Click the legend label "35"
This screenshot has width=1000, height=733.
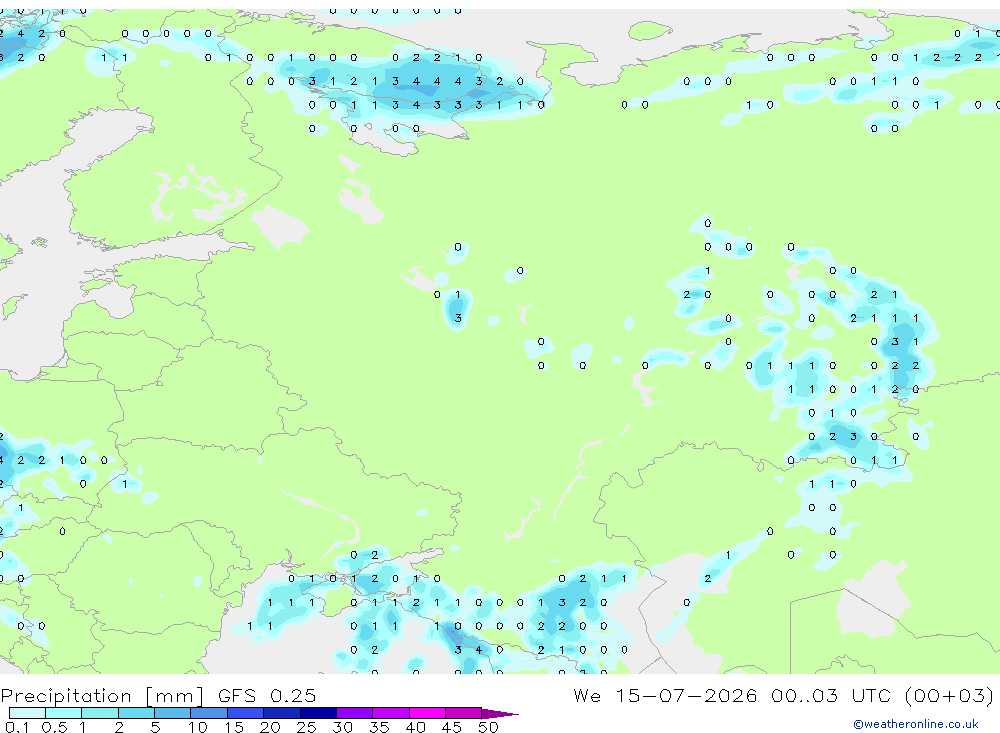click(x=379, y=727)
